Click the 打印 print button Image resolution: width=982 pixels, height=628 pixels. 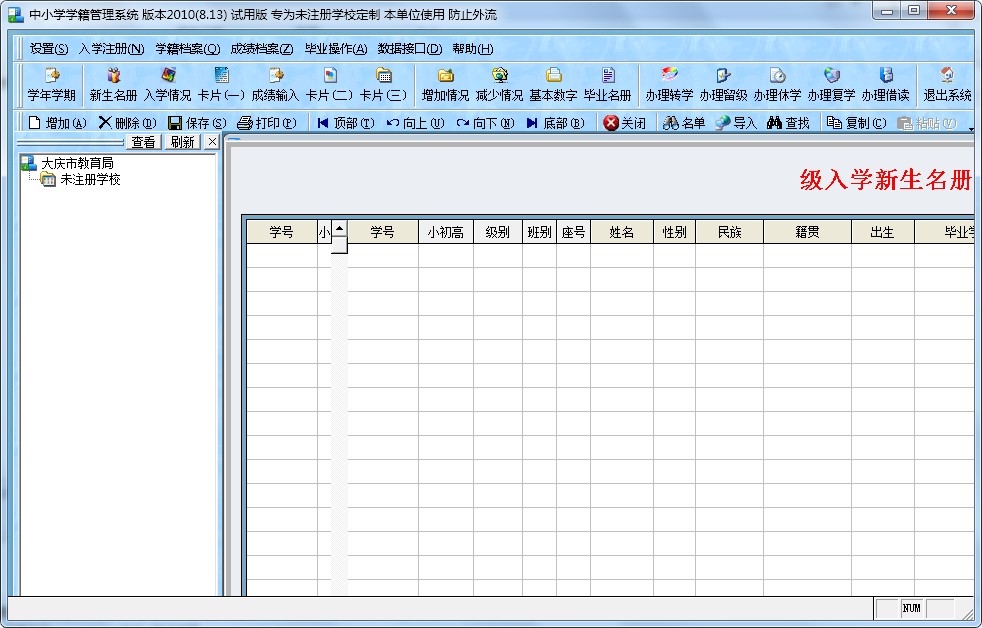(x=267, y=123)
